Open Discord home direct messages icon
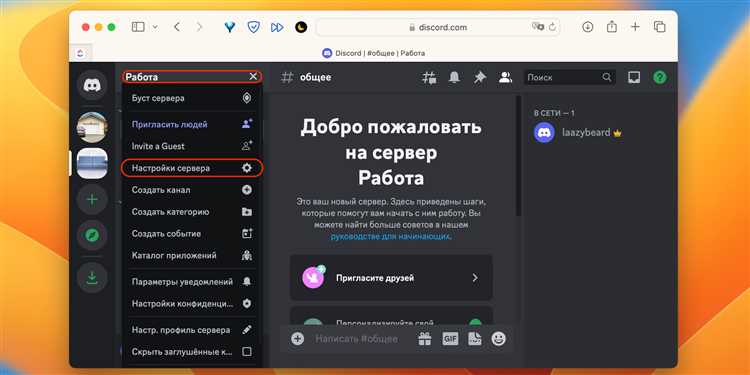The image size is (750, 375). point(92,85)
